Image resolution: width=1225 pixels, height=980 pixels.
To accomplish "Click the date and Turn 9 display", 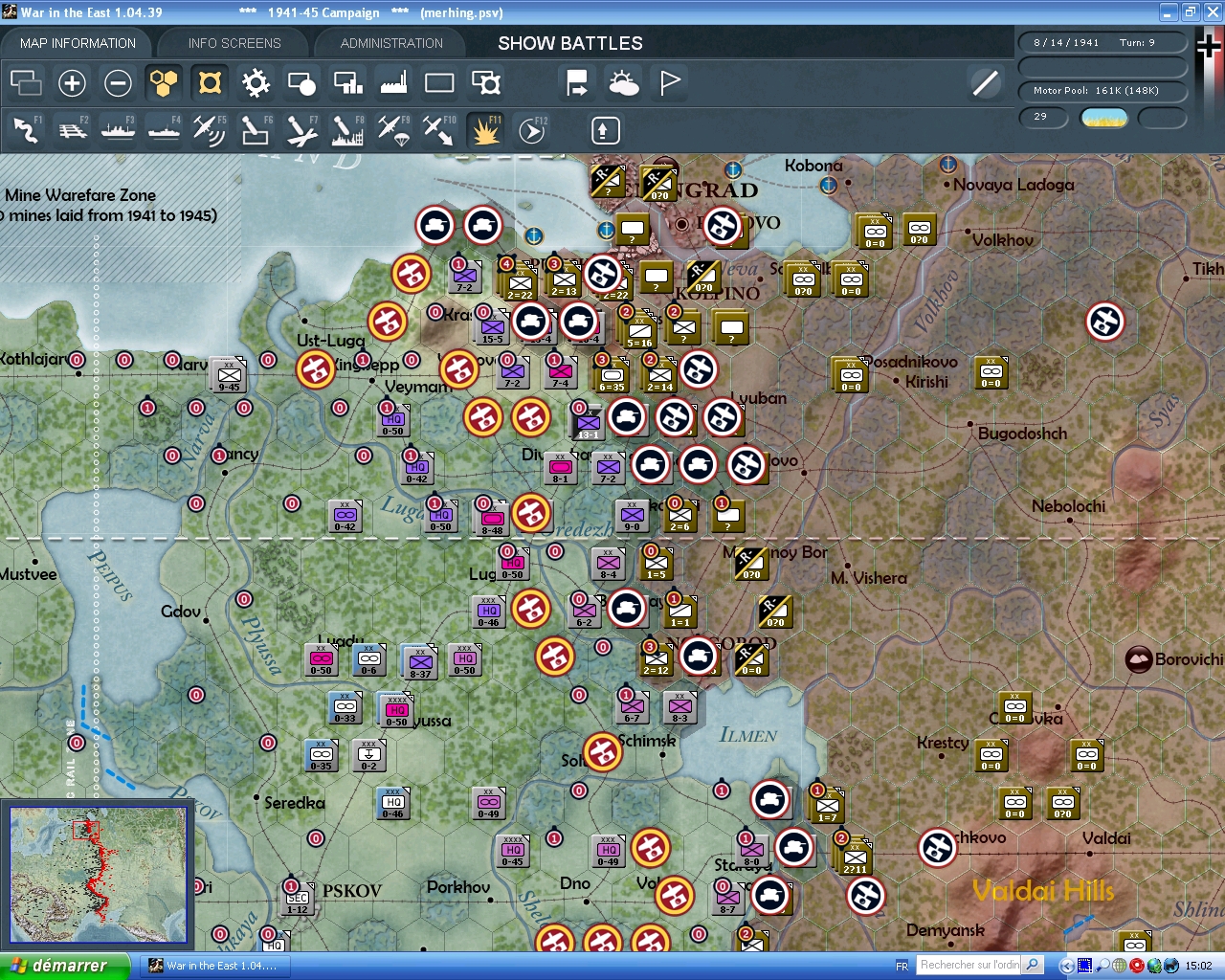I will click(1102, 43).
